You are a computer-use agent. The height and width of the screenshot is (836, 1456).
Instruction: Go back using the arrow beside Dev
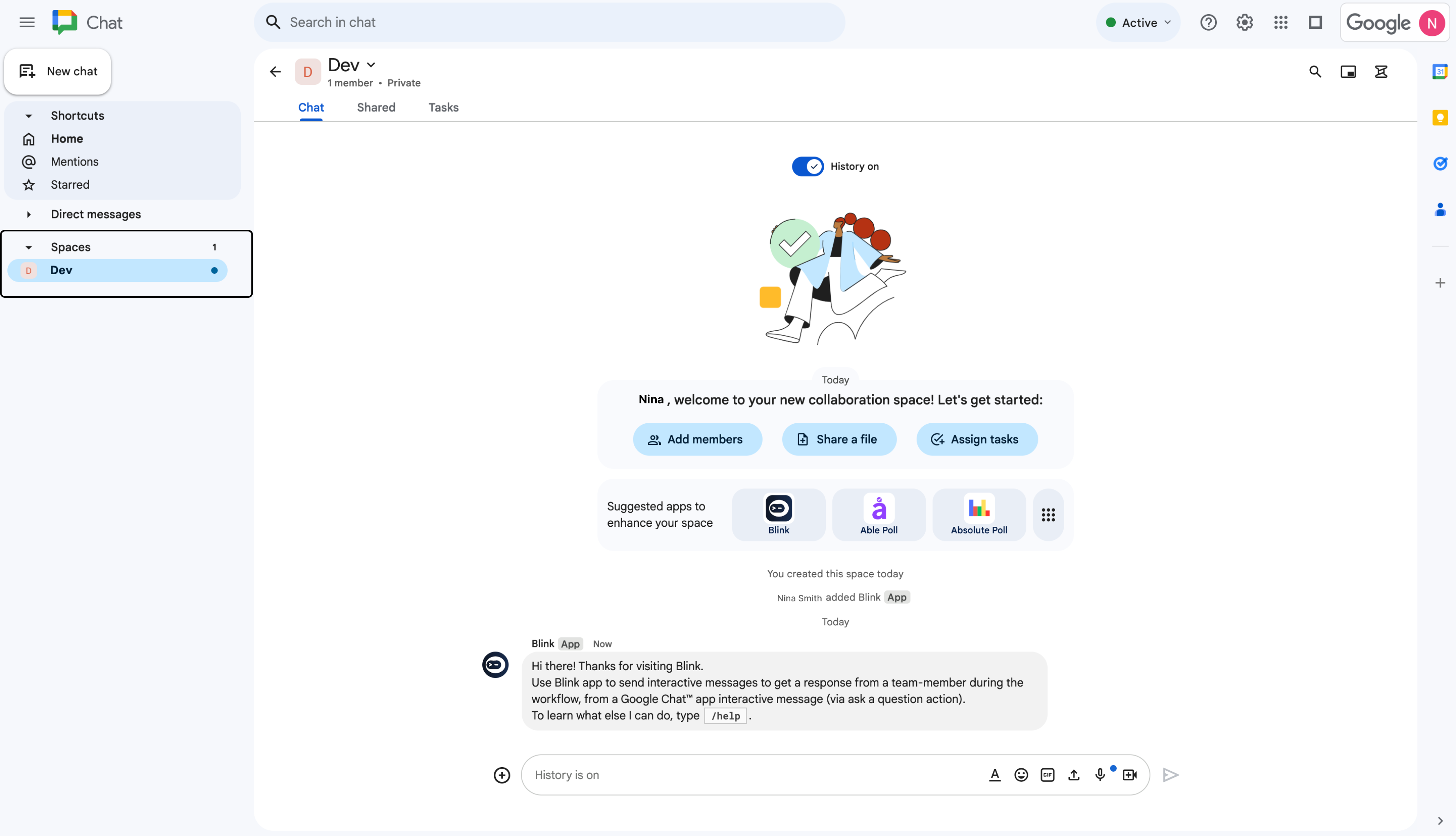275,72
